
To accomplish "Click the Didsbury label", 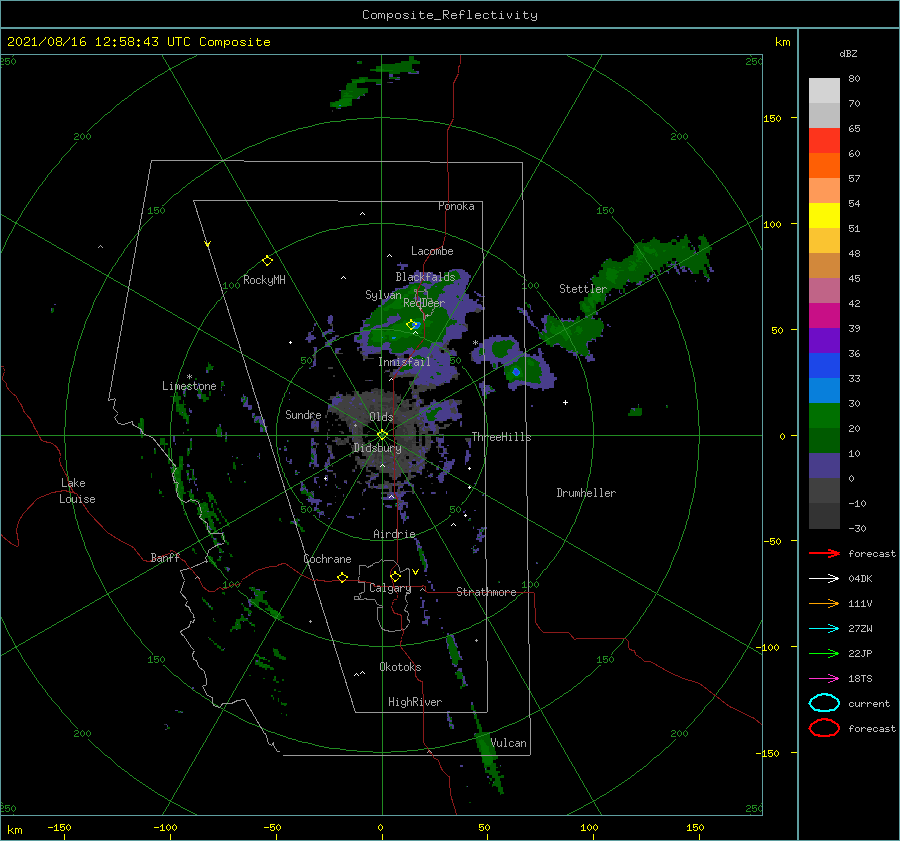I will [378, 448].
